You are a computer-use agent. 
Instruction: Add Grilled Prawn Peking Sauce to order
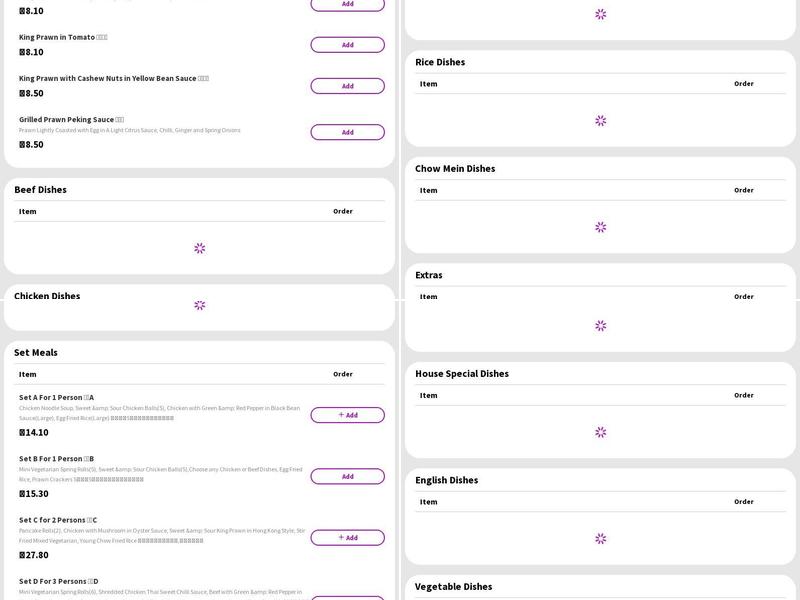[347, 132]
